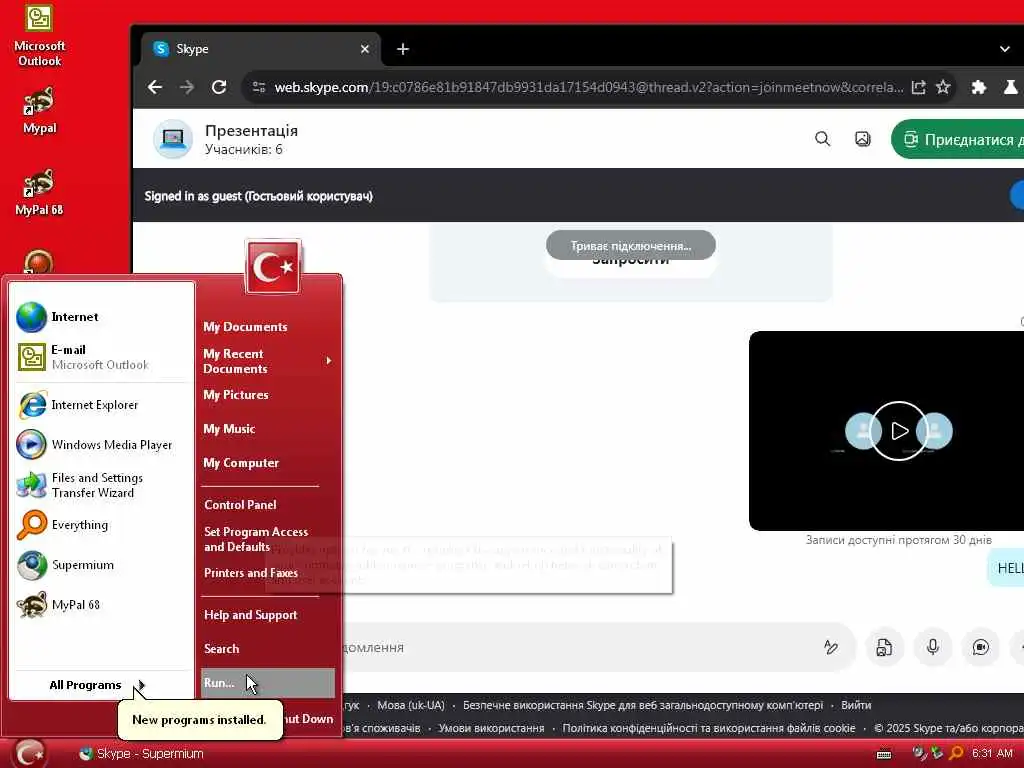Record video message icon
1024x768 pixels.
pos(981,647)
